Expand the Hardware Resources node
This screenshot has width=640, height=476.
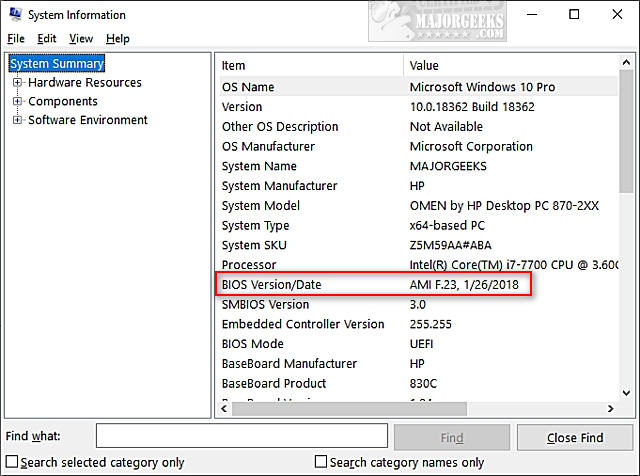17,82
